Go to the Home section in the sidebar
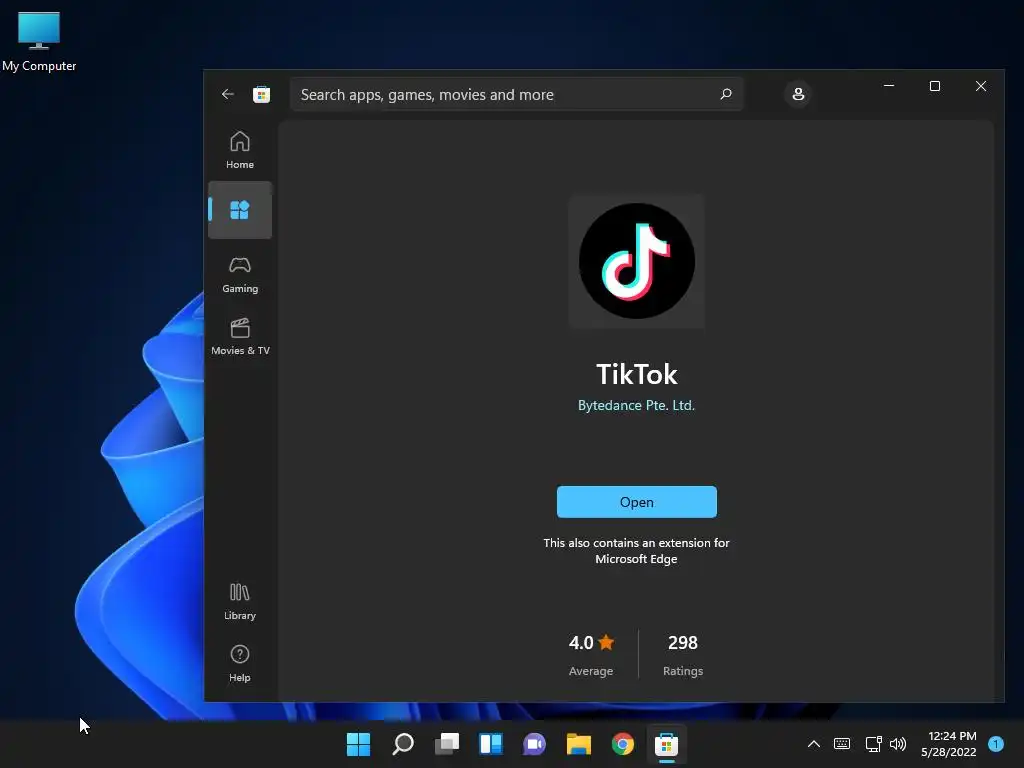Viewport: 1024px width, 768px height. pyautogui.click(x=240, y=150)
